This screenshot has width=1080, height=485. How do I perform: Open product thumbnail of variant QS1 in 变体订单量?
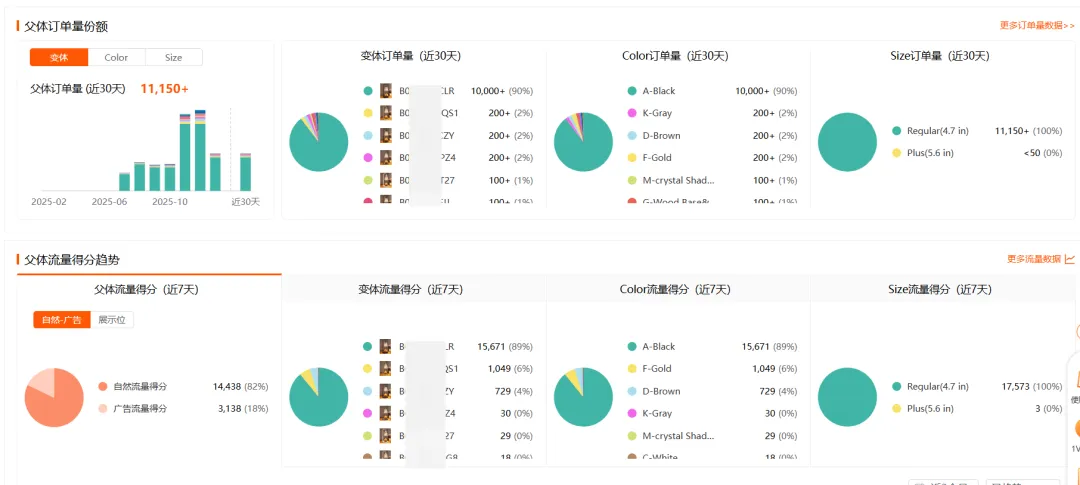[x=386, y=113]
